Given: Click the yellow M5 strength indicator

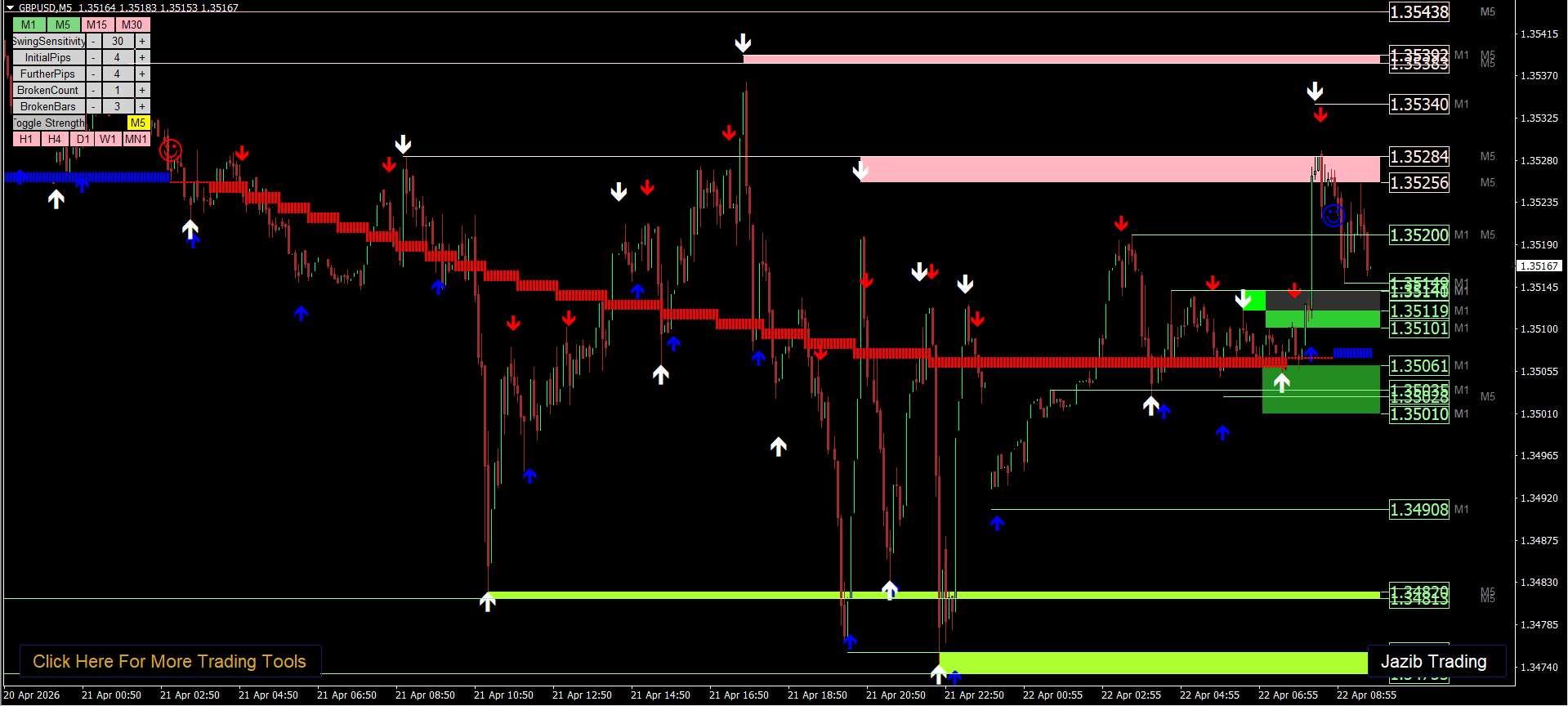Looking at the screenshot, I should (138, 123).
